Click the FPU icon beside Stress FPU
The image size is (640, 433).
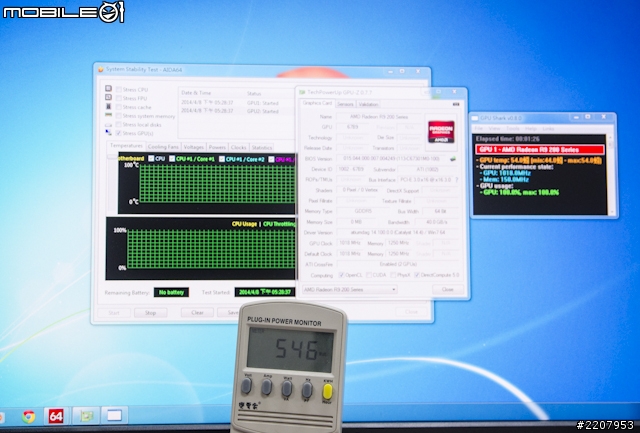(x=108, y=97)
